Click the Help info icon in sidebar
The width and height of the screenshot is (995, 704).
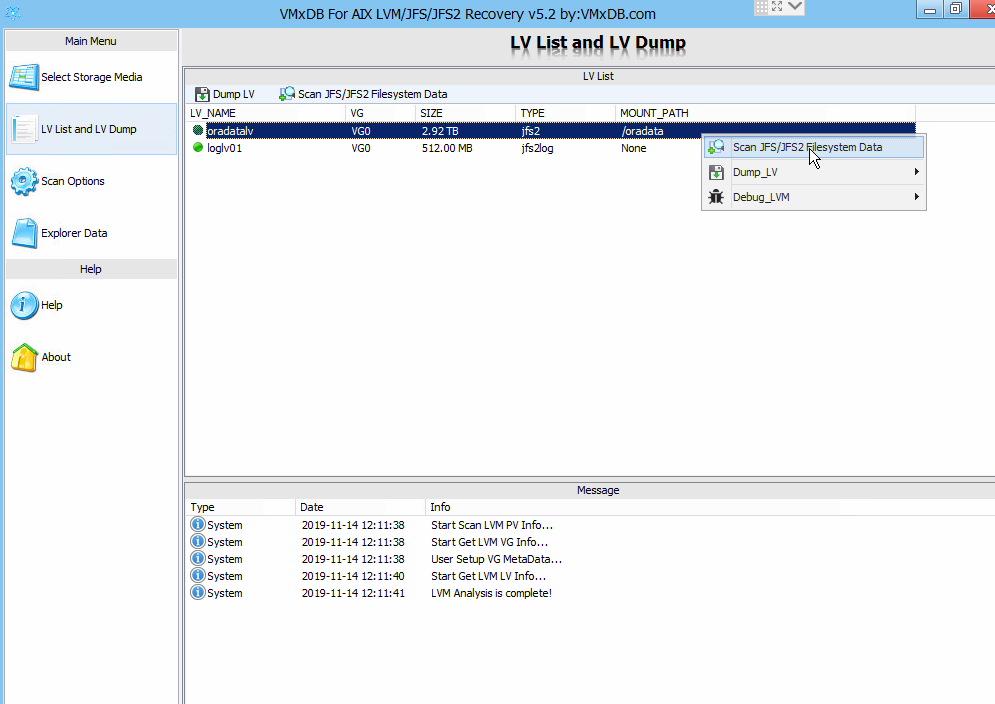tap(24, 305)
